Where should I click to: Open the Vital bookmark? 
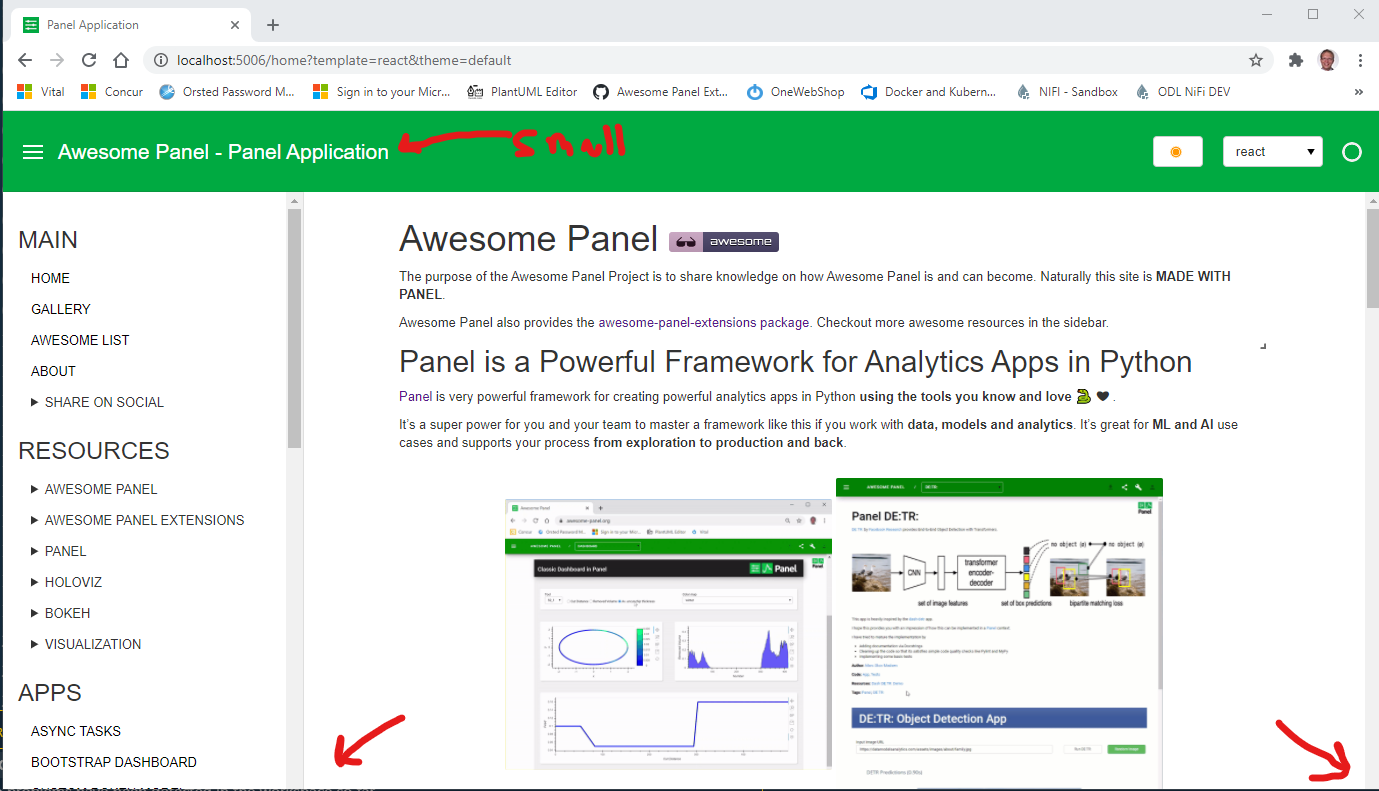click(x=41, y=91)
